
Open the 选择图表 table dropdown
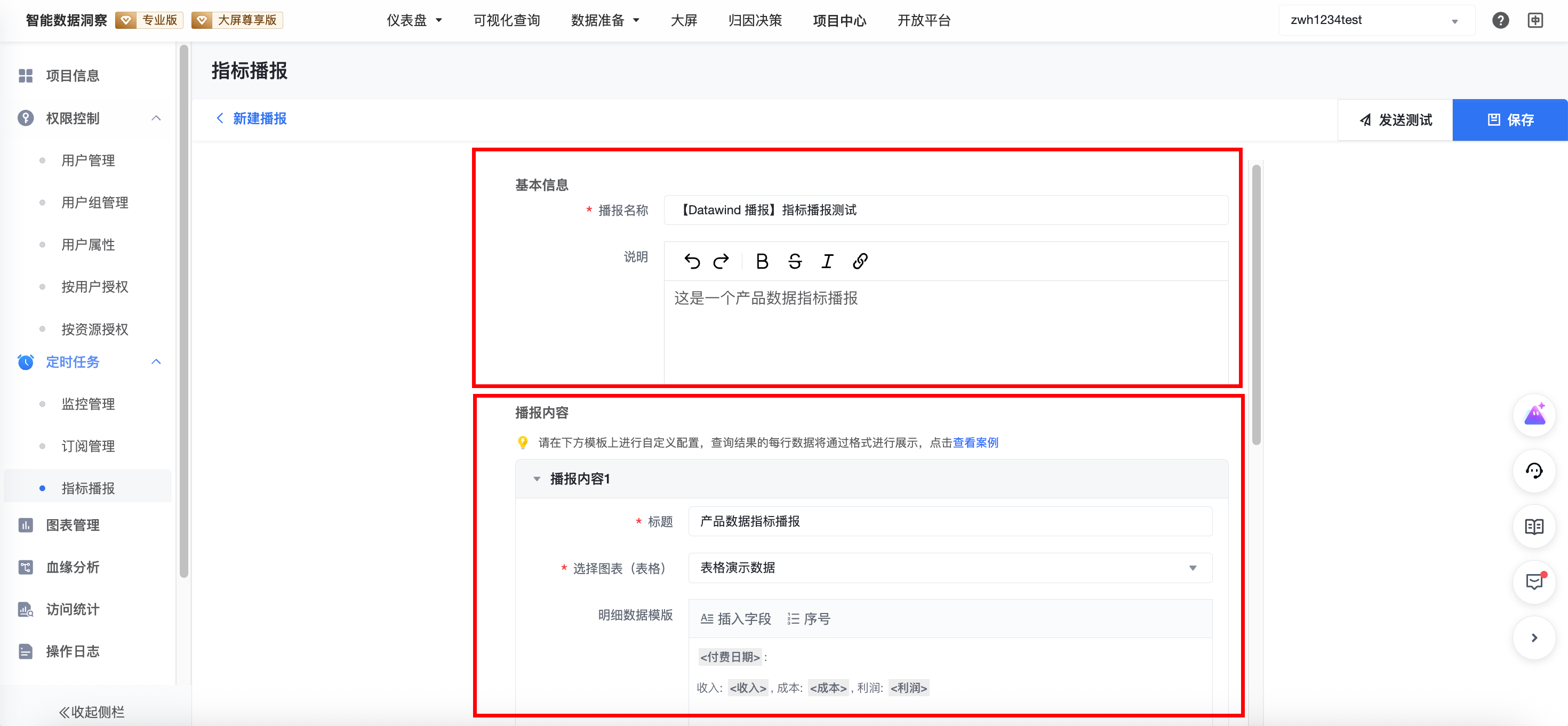pyautogui.click(x=949, y=568)
